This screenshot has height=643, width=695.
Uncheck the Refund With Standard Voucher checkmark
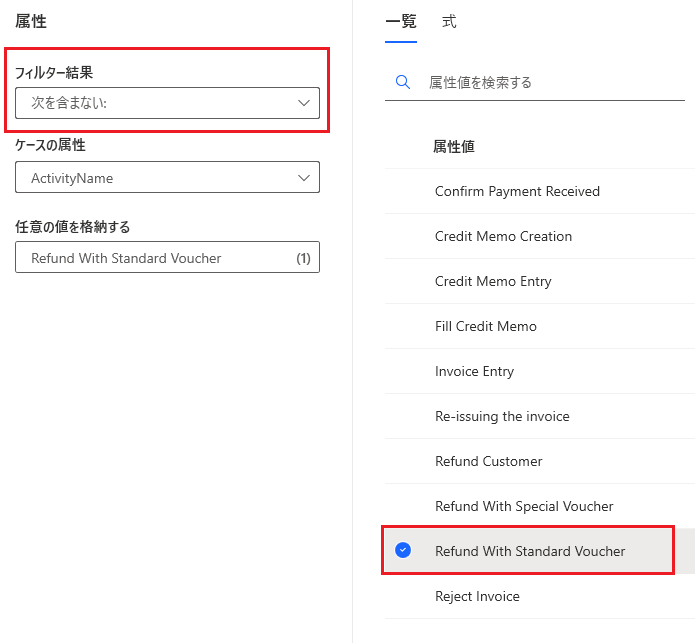(x=403, y=550)
